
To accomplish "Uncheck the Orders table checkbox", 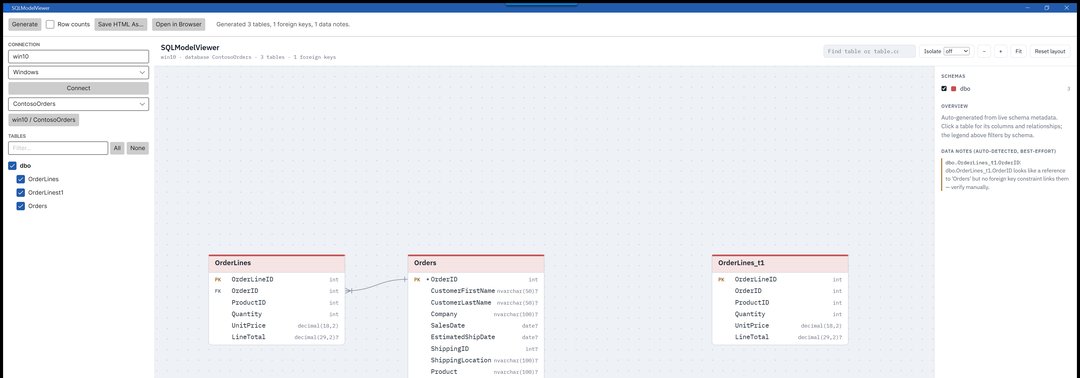I will [x=21, y=206].
